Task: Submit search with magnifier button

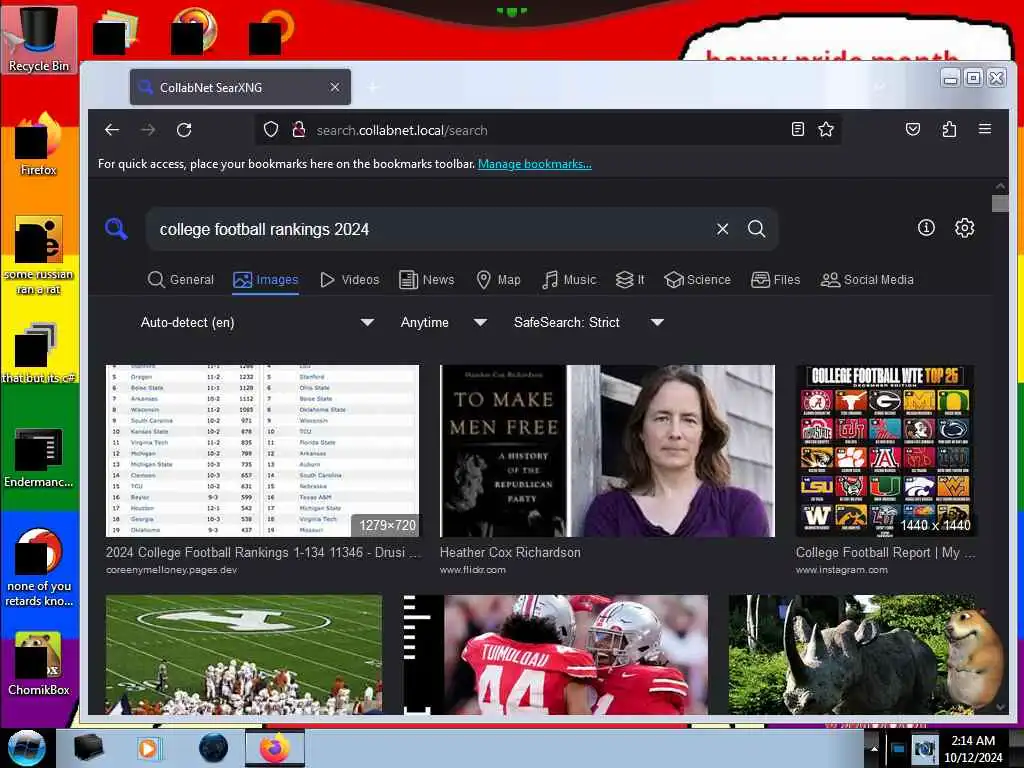Action: point(756,229)
